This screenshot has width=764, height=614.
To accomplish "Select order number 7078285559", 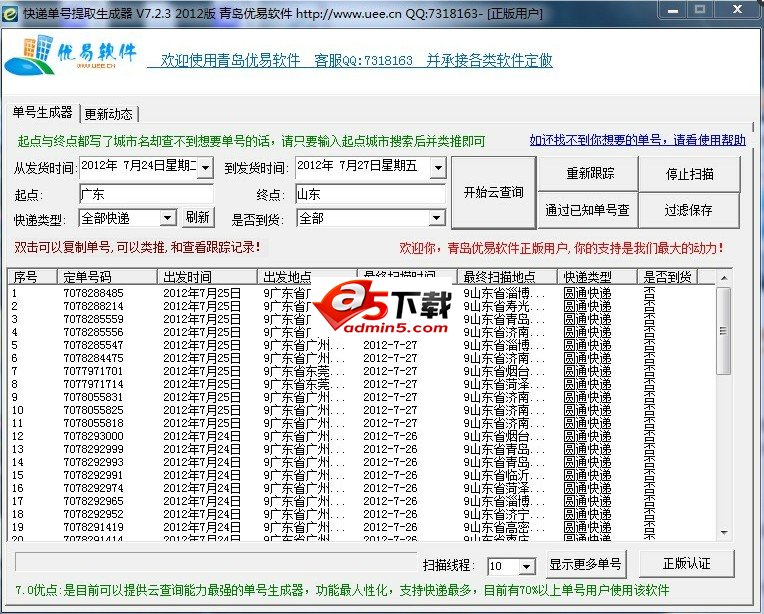I will point(94,319).
